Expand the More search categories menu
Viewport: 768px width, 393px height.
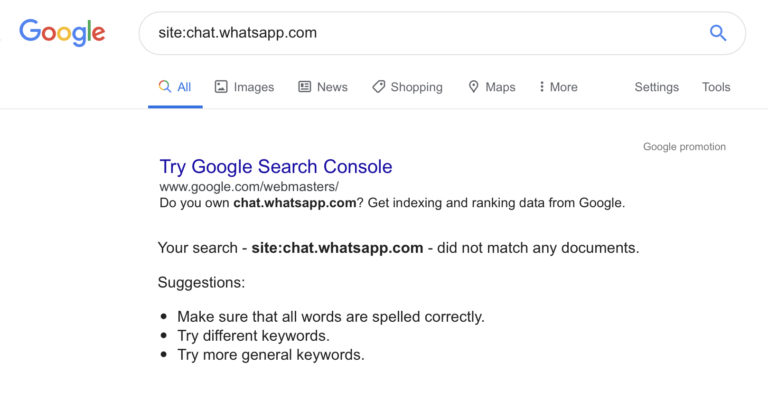coord(558,87)
